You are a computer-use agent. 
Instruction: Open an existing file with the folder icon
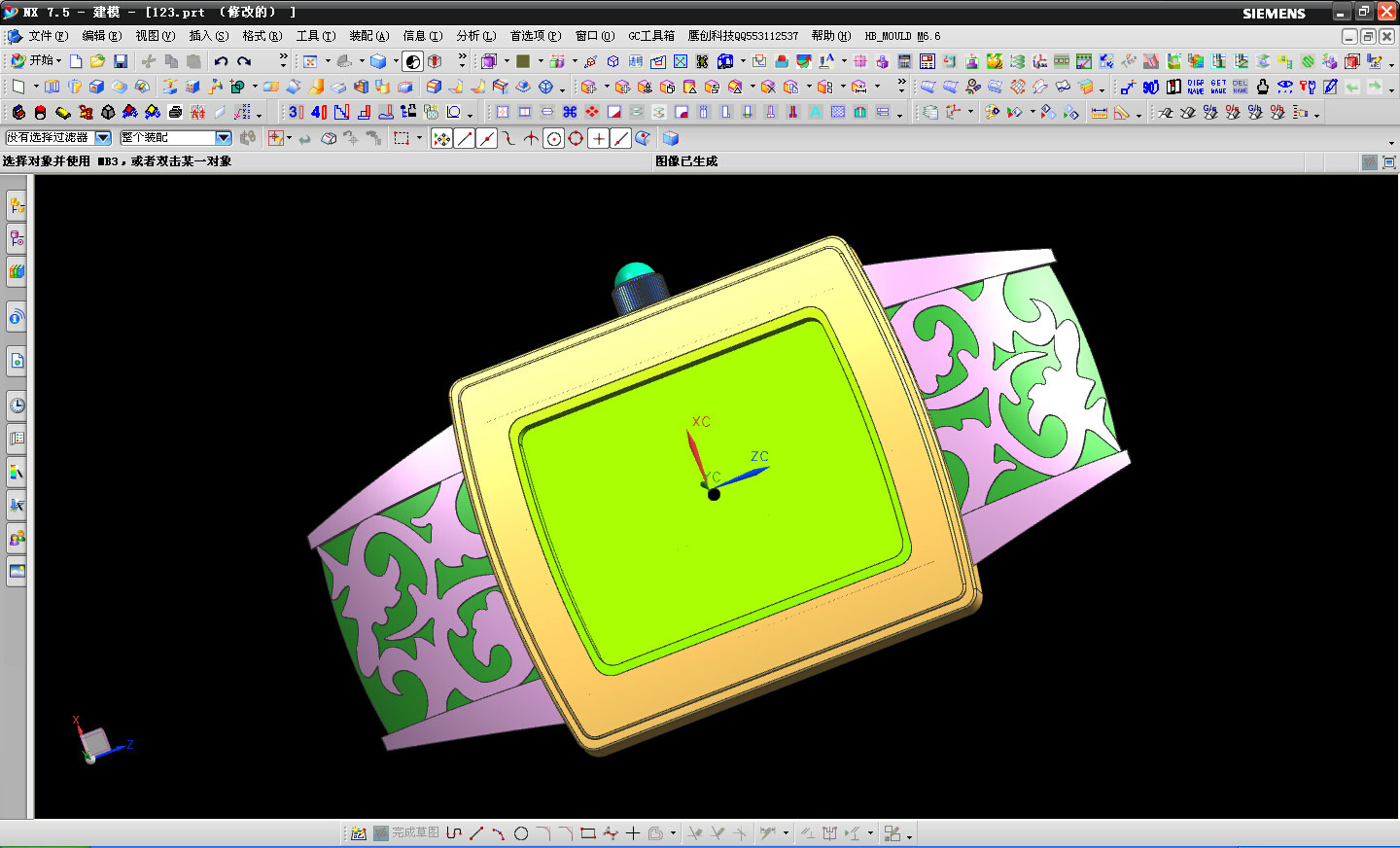pos(97,61)
